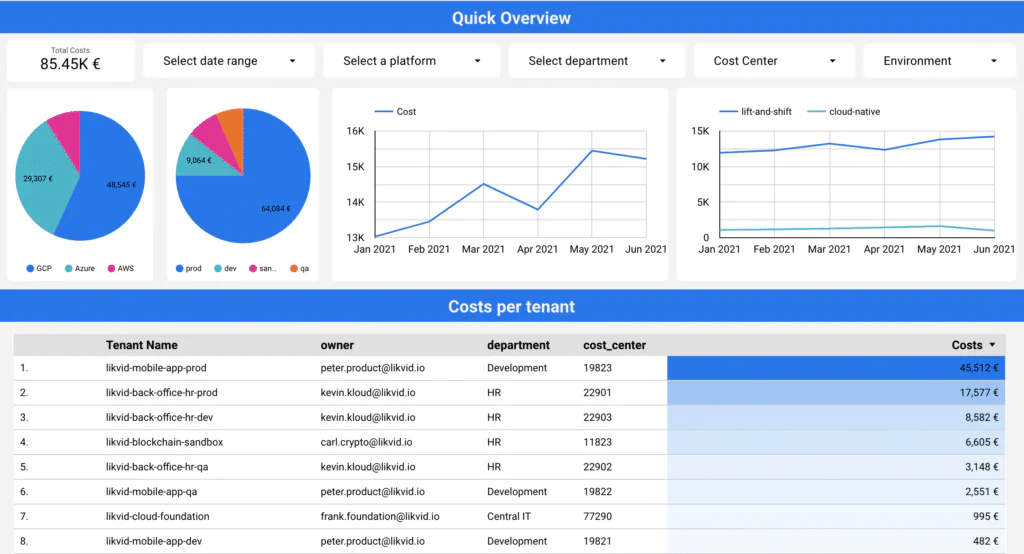Click the department column header

519,345
